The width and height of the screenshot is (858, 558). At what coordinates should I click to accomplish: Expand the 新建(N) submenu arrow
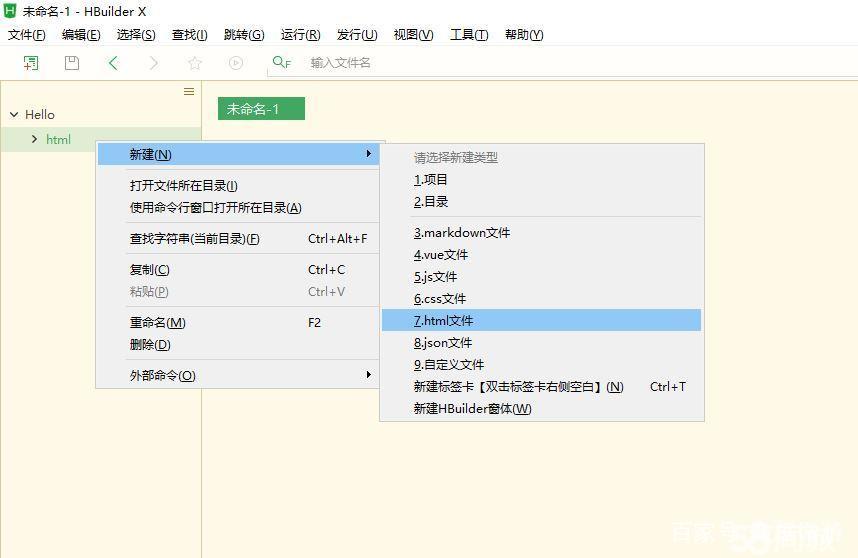click(x=369, y=154)
